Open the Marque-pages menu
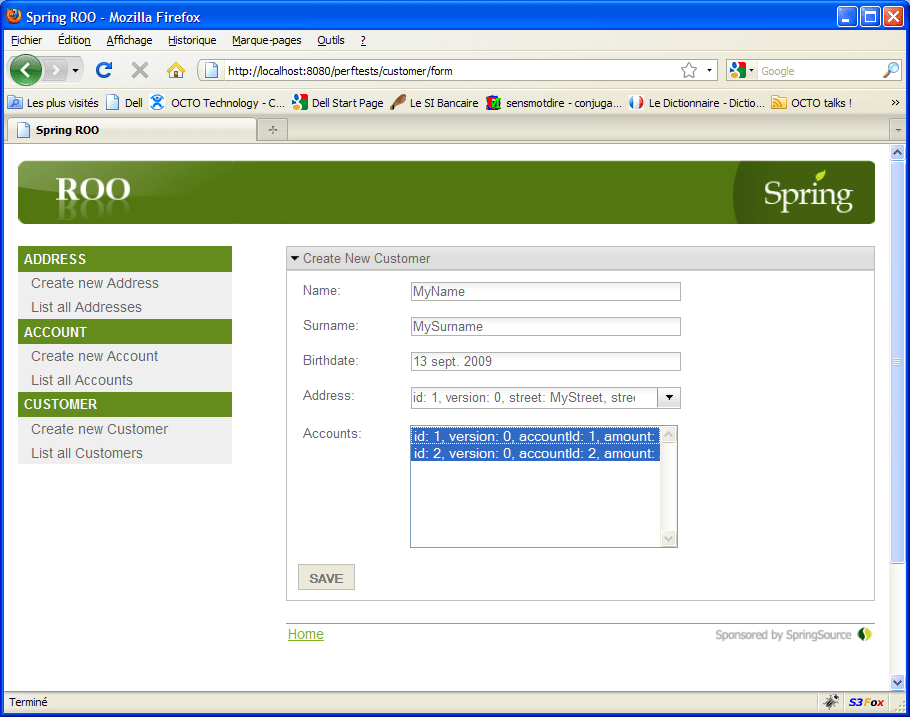910x717 pixels. (x=266, y=40)
